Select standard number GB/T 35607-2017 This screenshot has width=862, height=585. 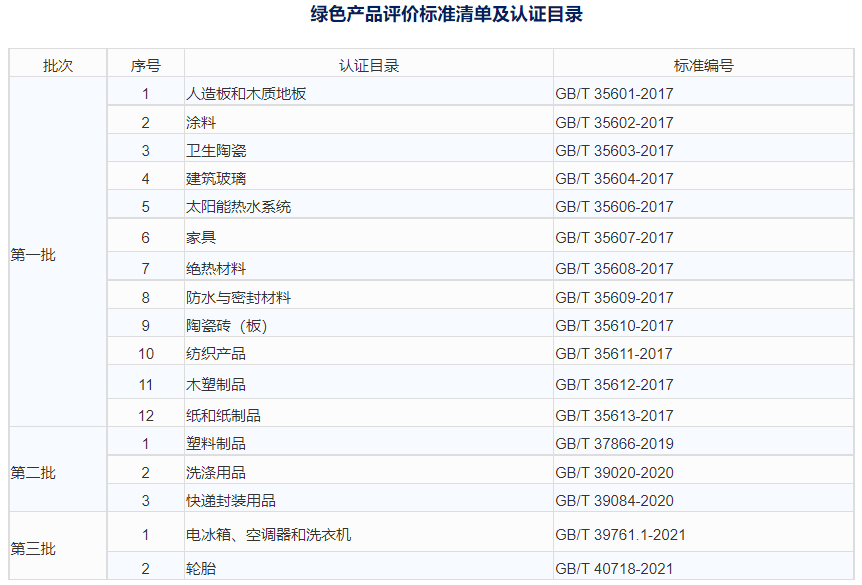(614, 238)
